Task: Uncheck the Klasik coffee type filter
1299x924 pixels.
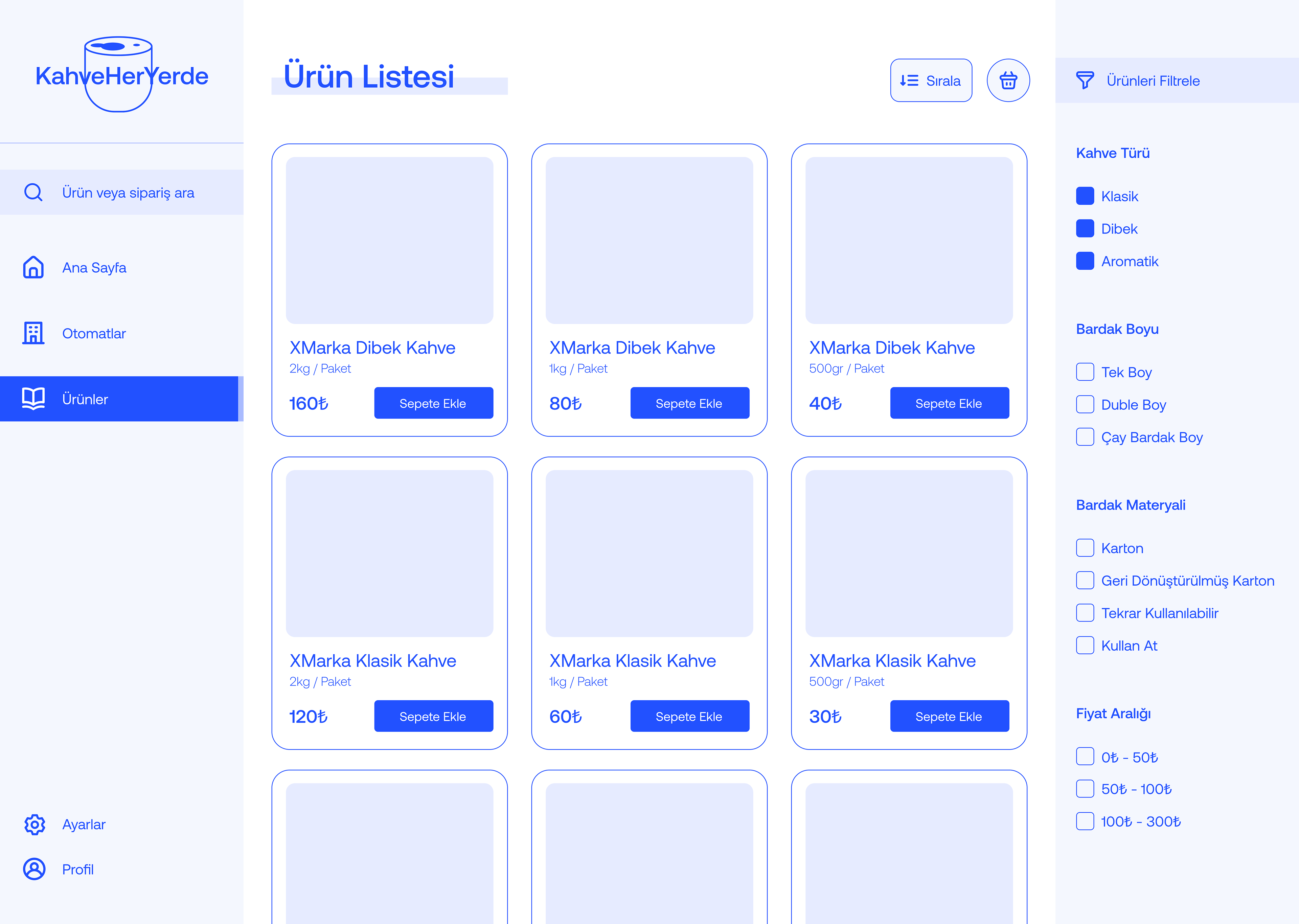Action: pos(1085,196)
